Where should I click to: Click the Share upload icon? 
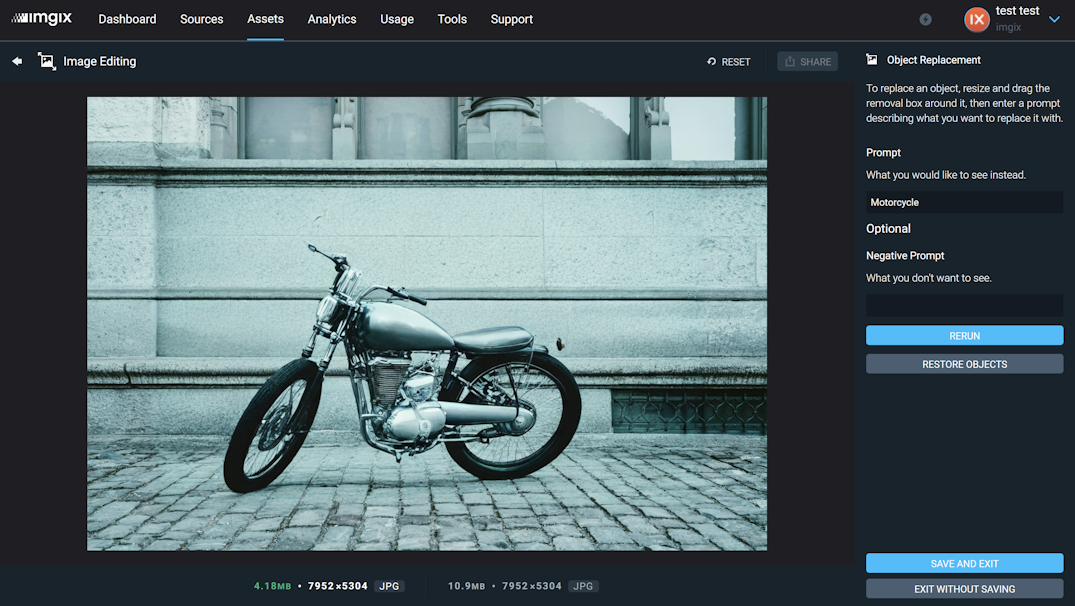pyautogui.click(x=790, y=61)
